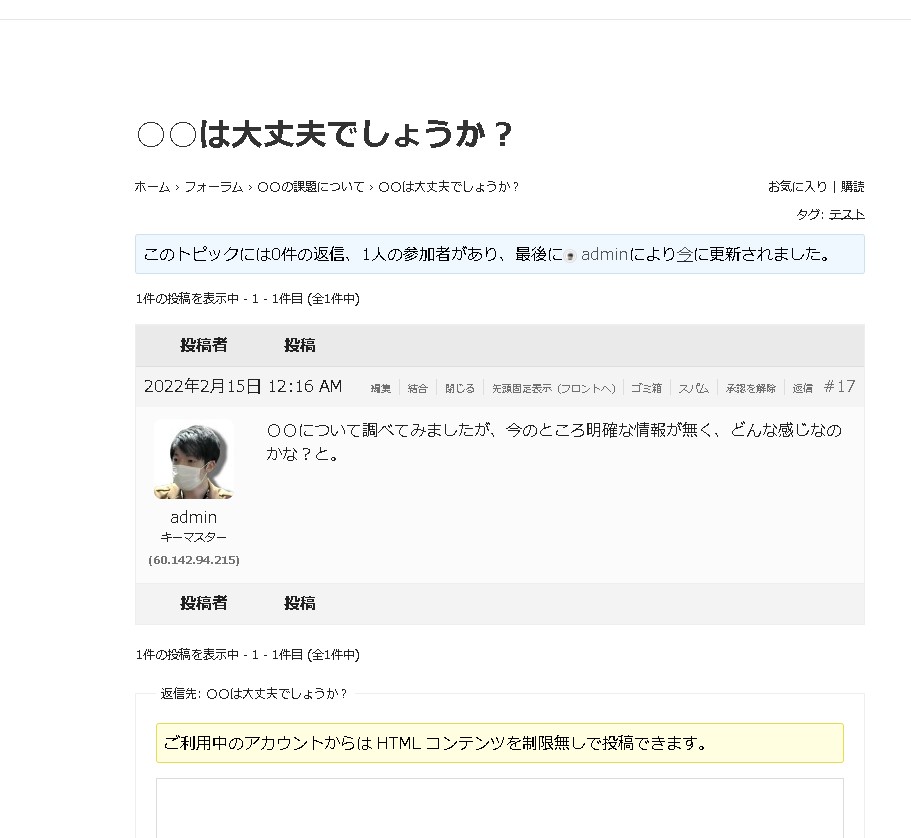Image resolution: width=911 pixels, height=838 pixels.
Task: Close the topic with 閉じる
Action: (x=460, y=388)
